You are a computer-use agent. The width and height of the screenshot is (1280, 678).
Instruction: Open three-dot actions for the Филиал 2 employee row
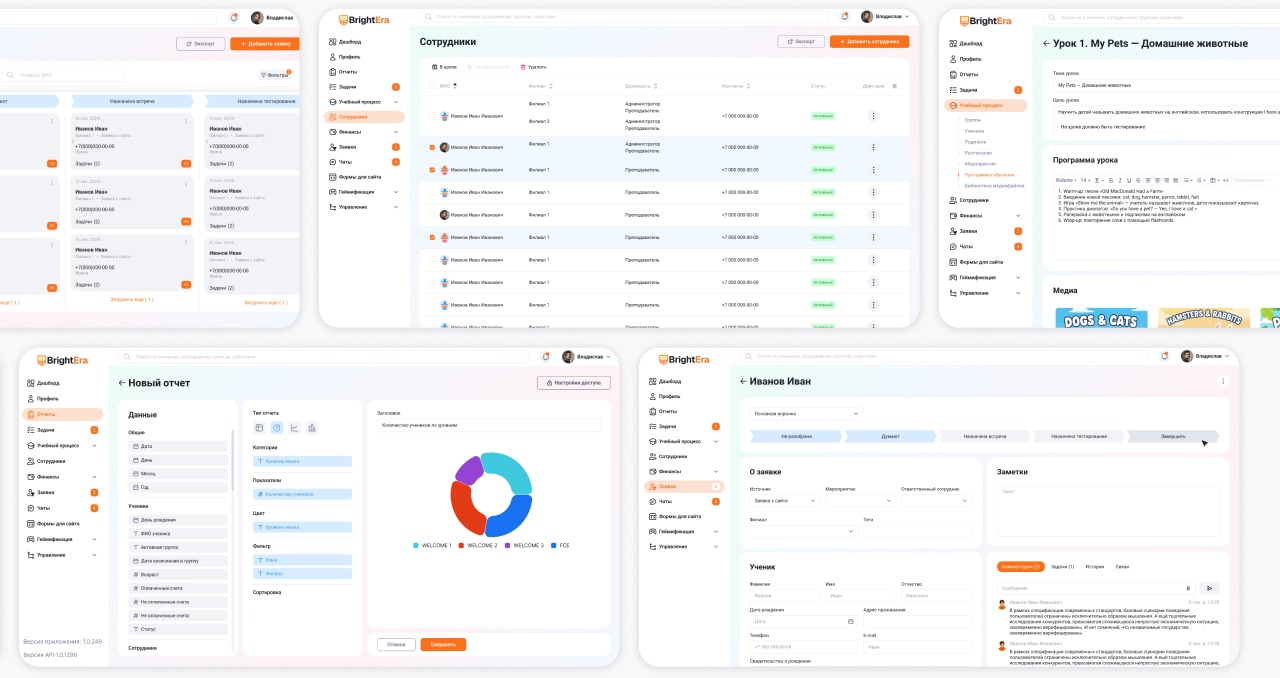coord(873,116)
